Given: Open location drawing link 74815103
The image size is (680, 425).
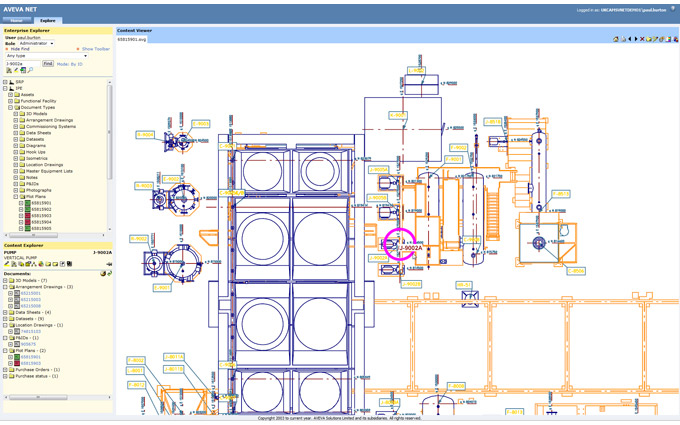Looking at the screenshot, I should 31,331.
